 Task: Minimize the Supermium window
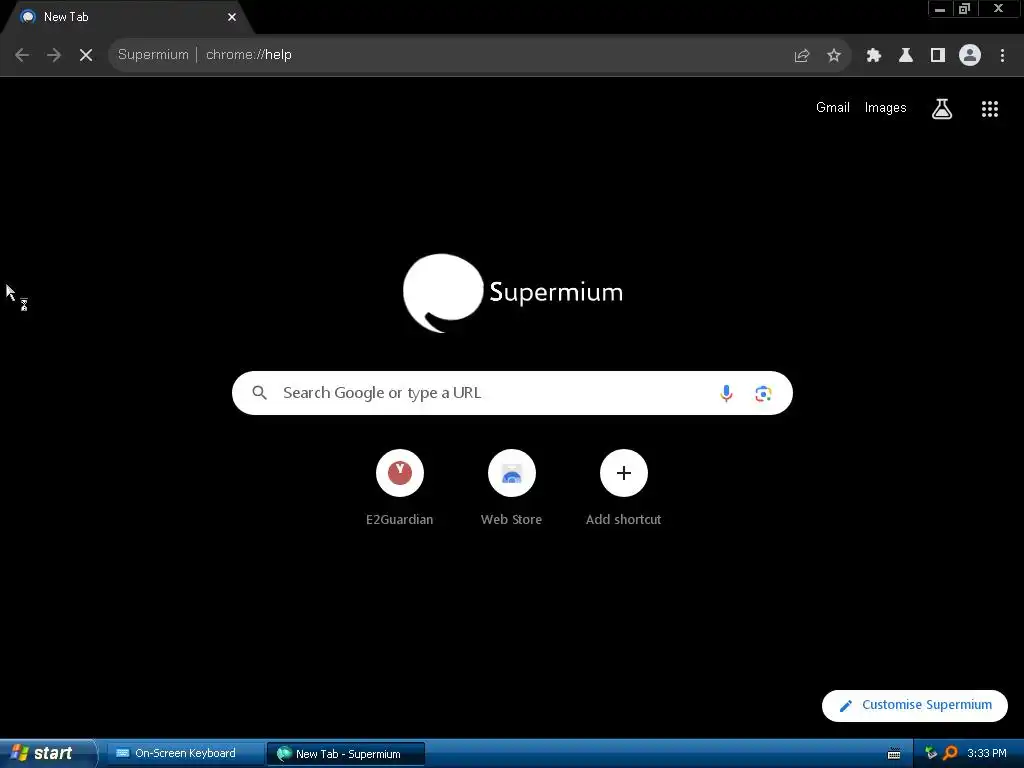(x=940, y=9)
